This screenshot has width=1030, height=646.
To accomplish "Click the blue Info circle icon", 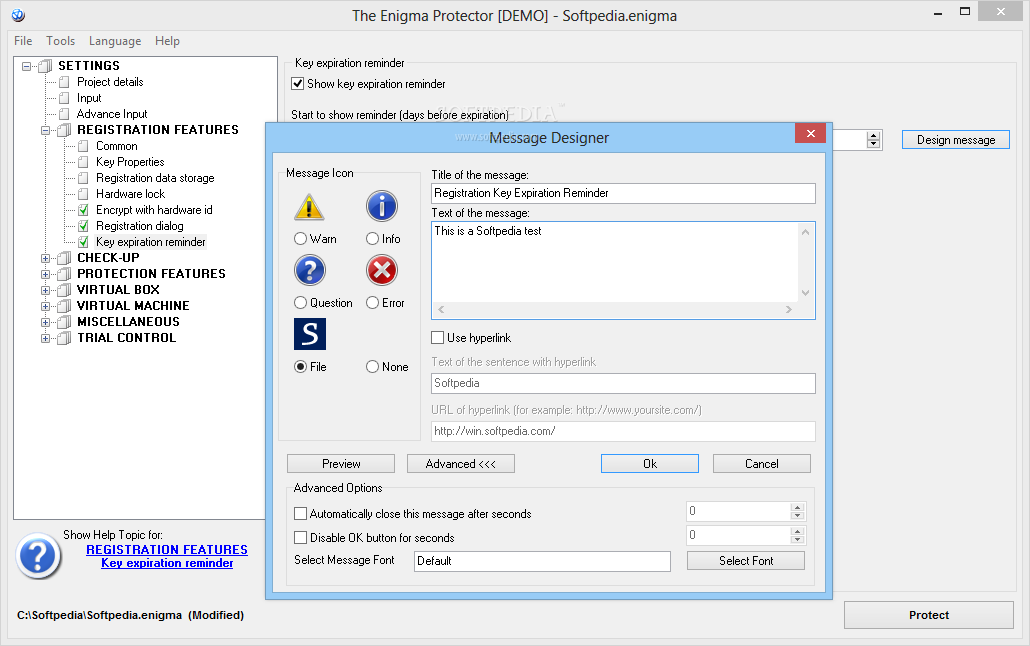I will pyautogui.click(x=382, y=206).
